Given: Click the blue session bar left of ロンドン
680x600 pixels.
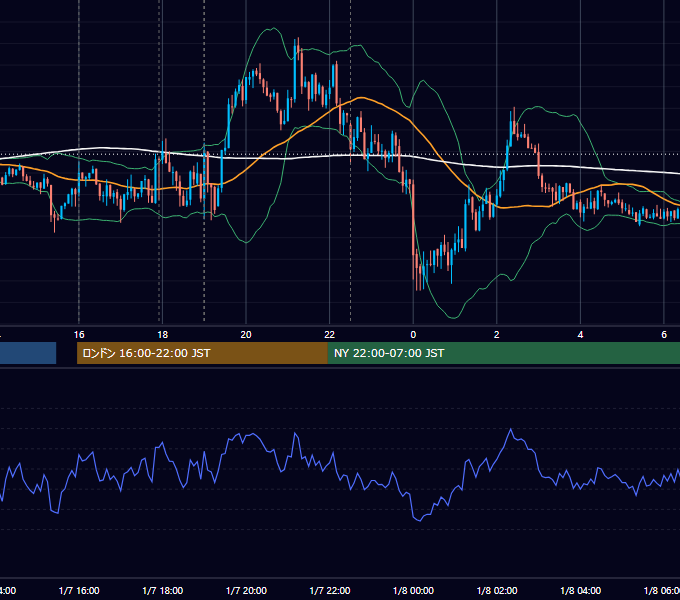Looking at the screenshot, I should pyautogui.click(x=28, y=353).
